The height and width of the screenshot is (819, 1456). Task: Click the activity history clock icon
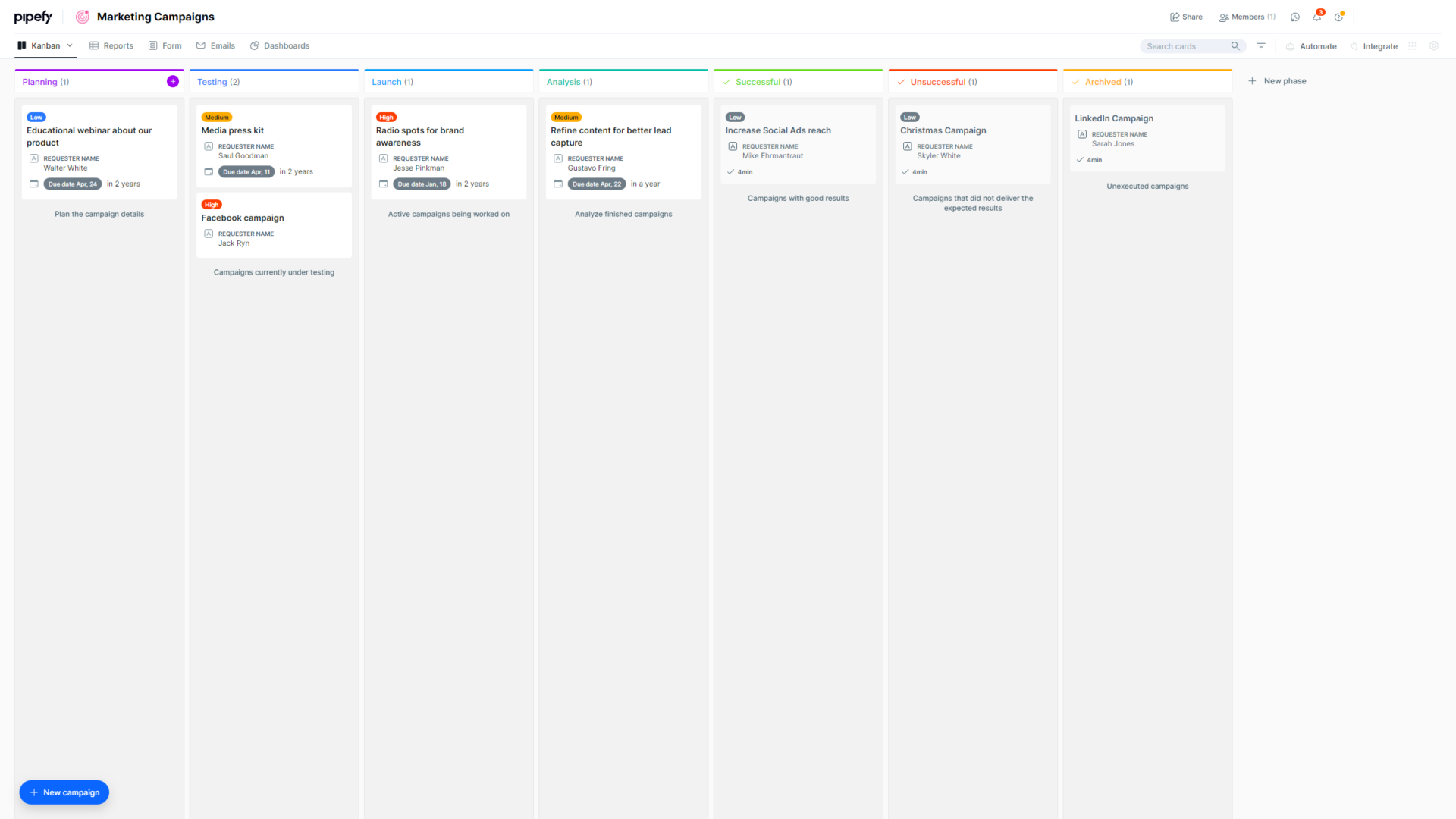click(1295, 17)
